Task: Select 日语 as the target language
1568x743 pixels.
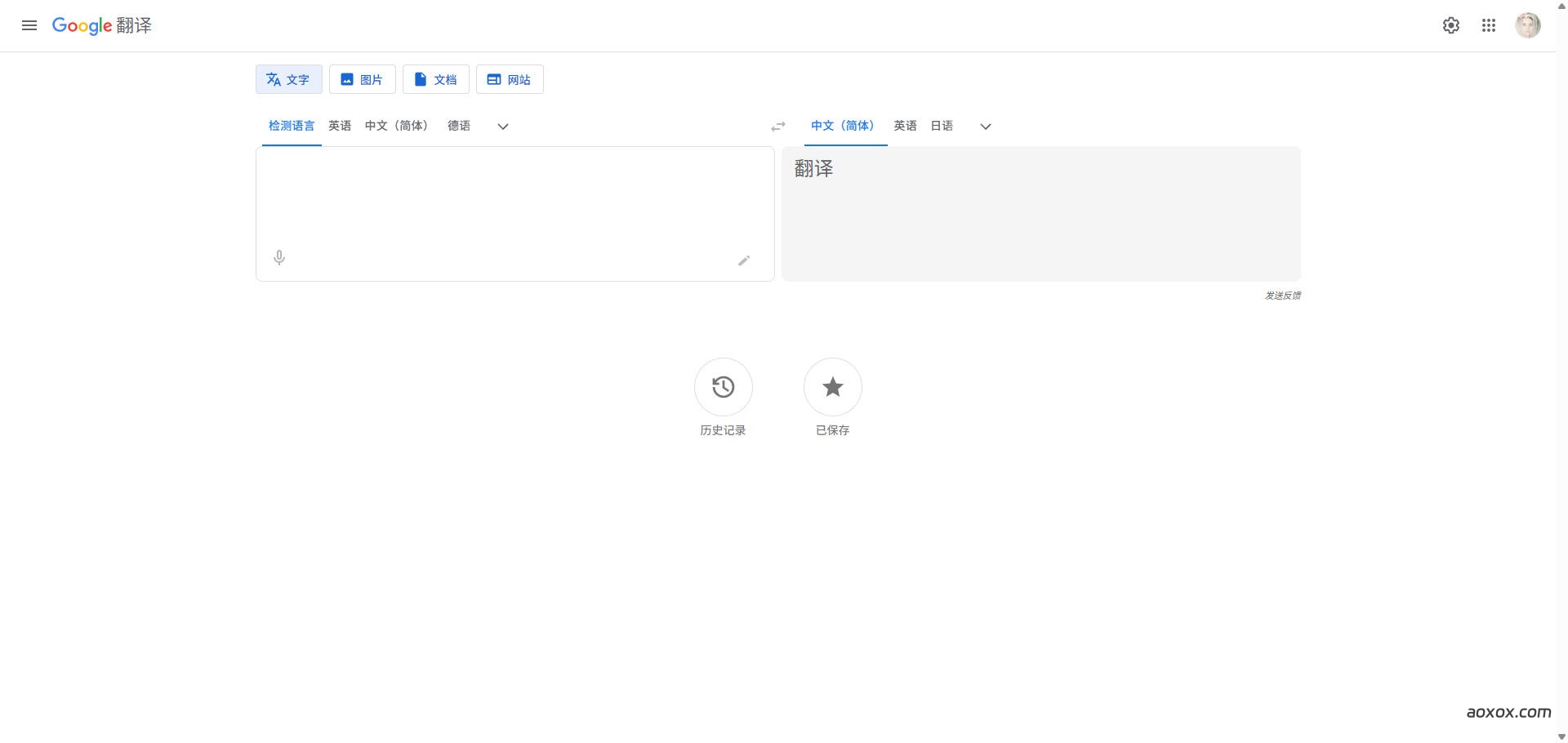Action: pos(941,126)
